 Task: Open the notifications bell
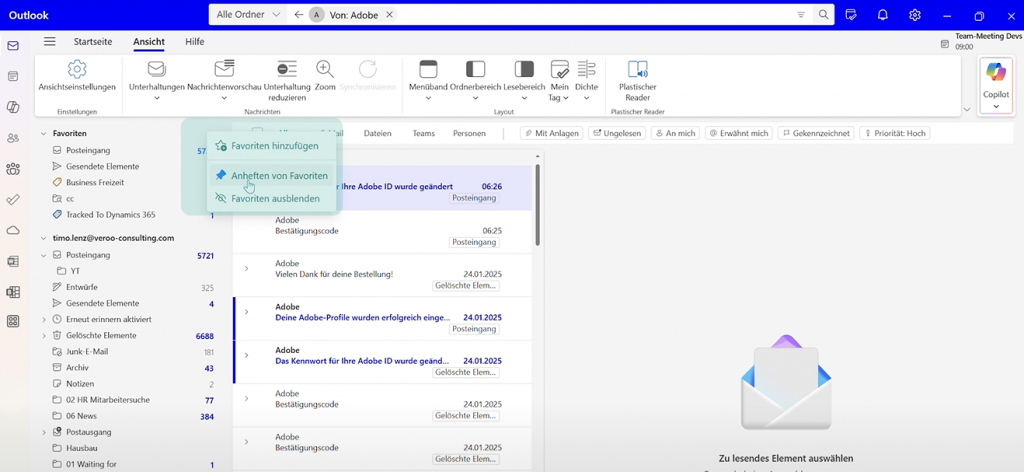point(883,14)
